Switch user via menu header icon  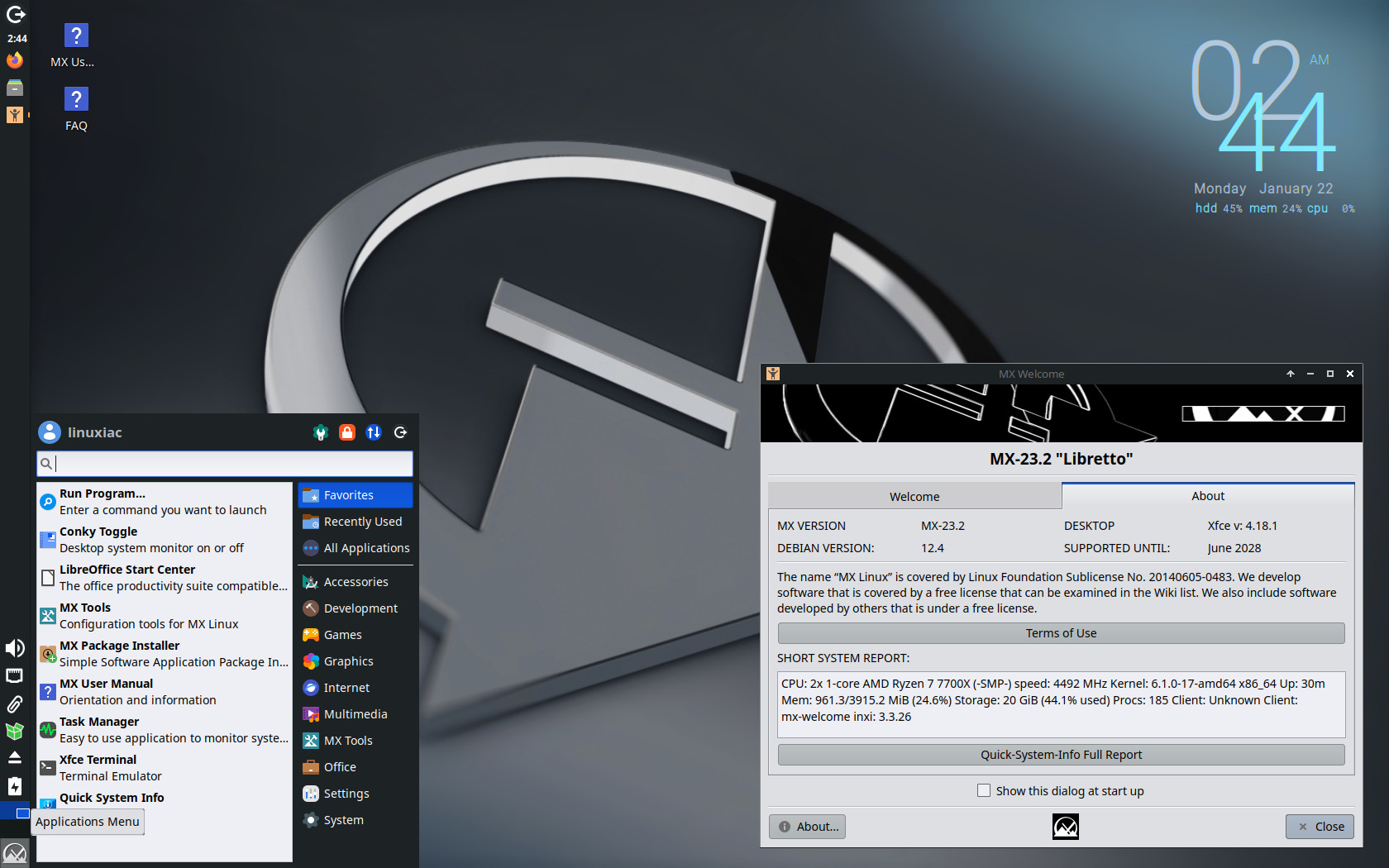coord(374,432)
